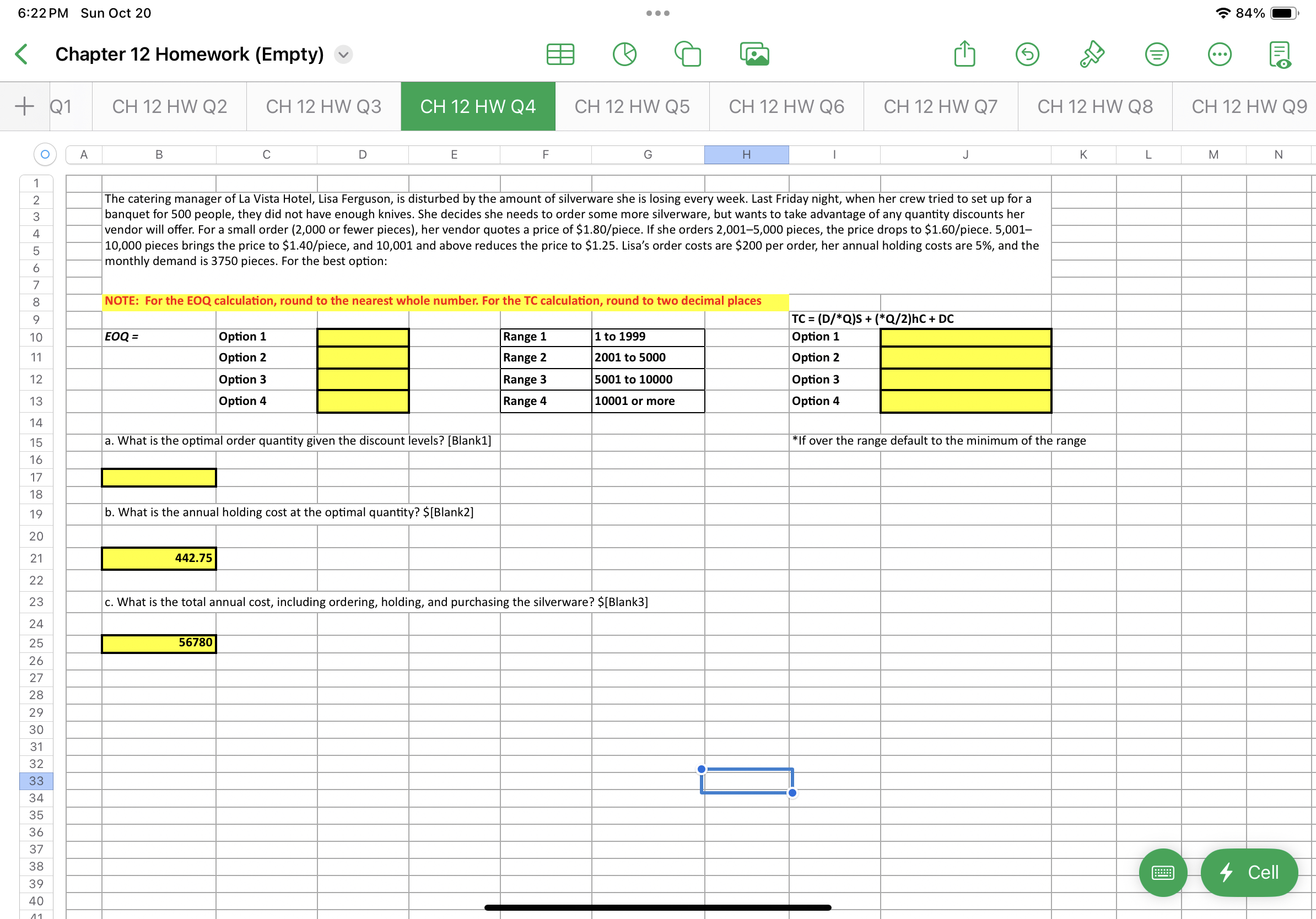Open the format paintbrush icon

click(x=1092, y=55)
